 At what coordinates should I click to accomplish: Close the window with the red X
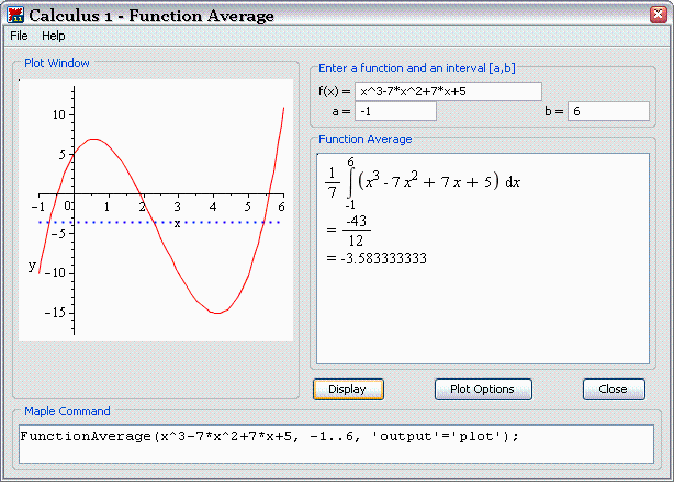click(657, 15)
